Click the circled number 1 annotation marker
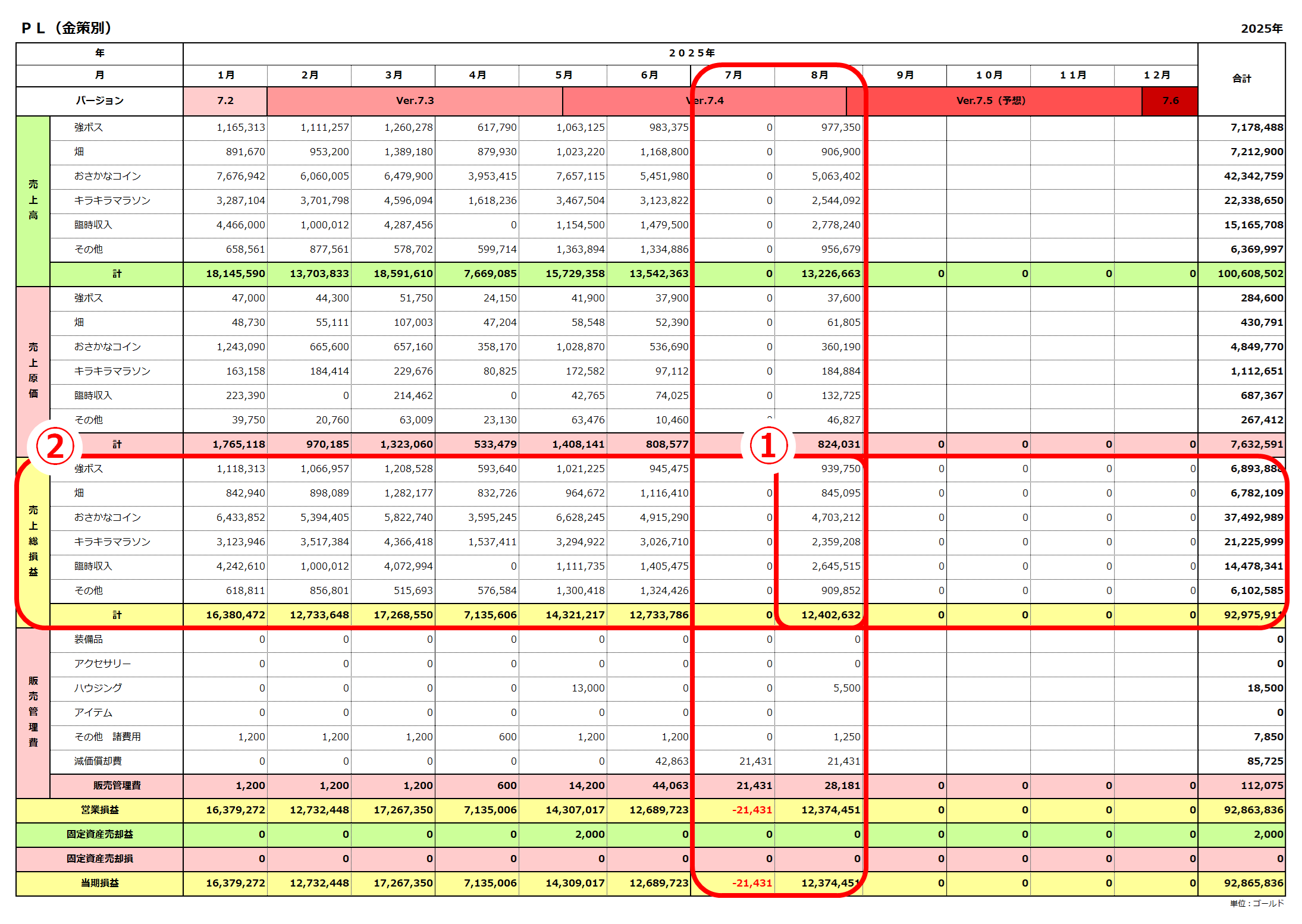1302x924 pixels. pyautogui.click(x=767, y=446)
